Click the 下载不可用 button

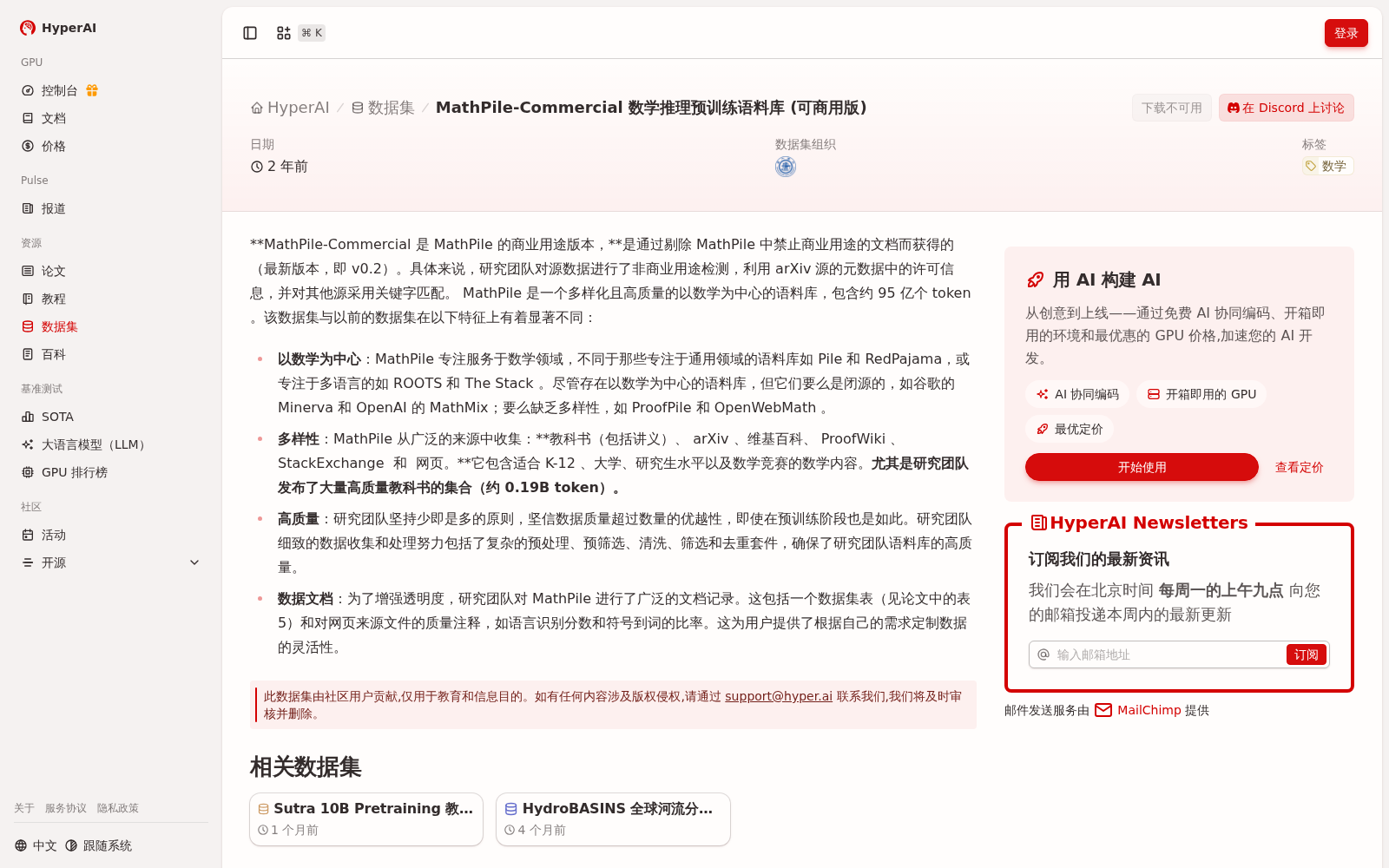pyautogui.click(x=1171, y=108)
